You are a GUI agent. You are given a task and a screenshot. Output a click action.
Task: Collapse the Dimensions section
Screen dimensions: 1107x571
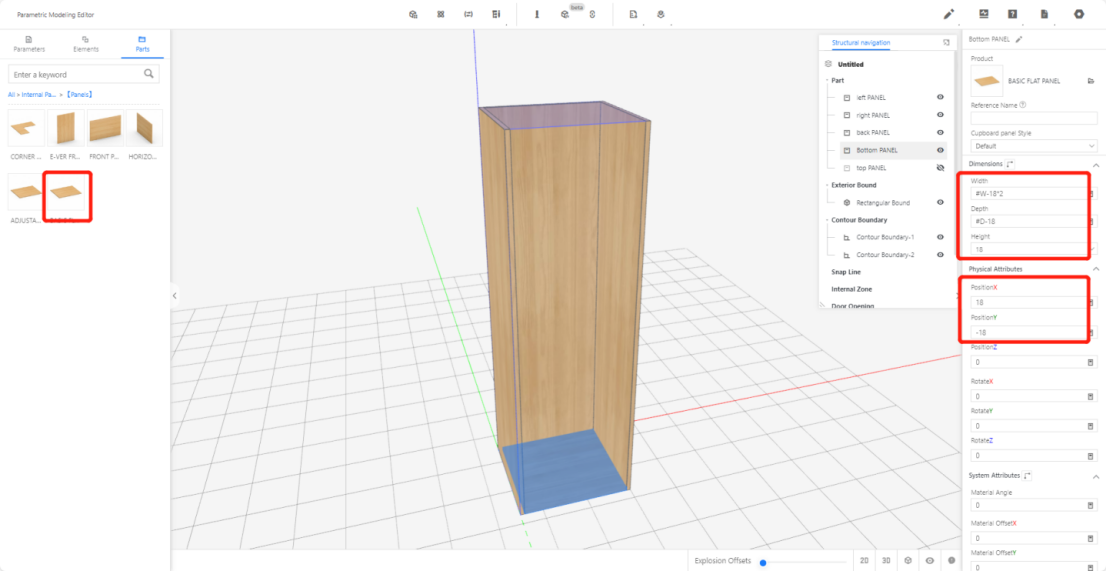coord(1095,164)
